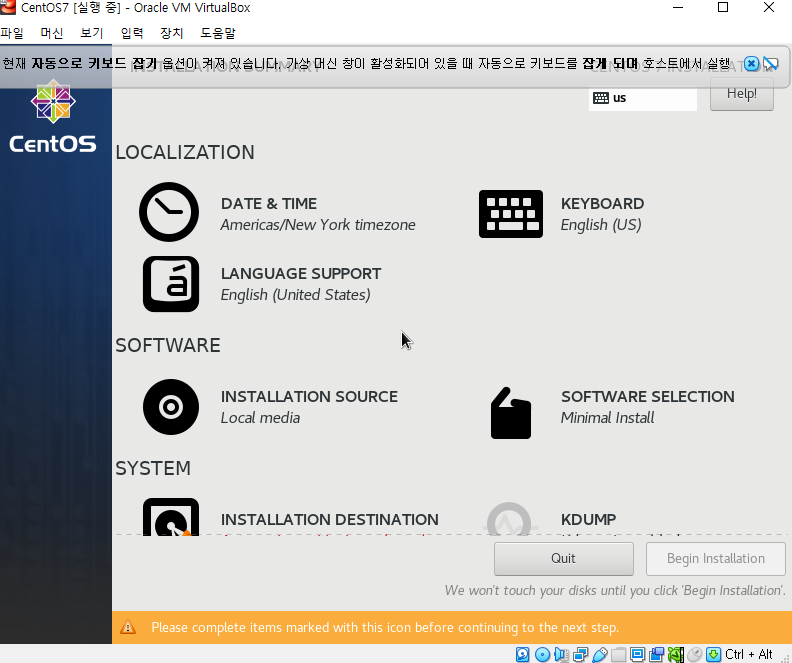792x663 pixels.
Task: Select the KEYBOARD heading
Action: pyautogui.click(x=602, y=203)
